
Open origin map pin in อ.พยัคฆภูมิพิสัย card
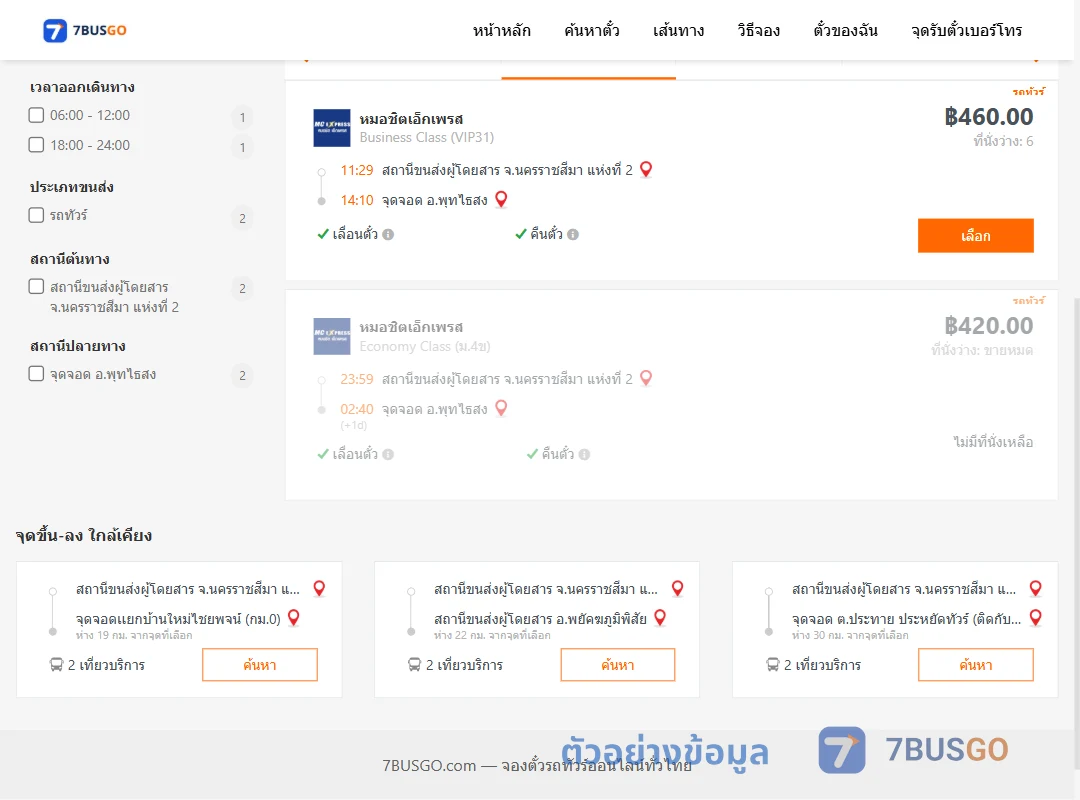[678, 588]
